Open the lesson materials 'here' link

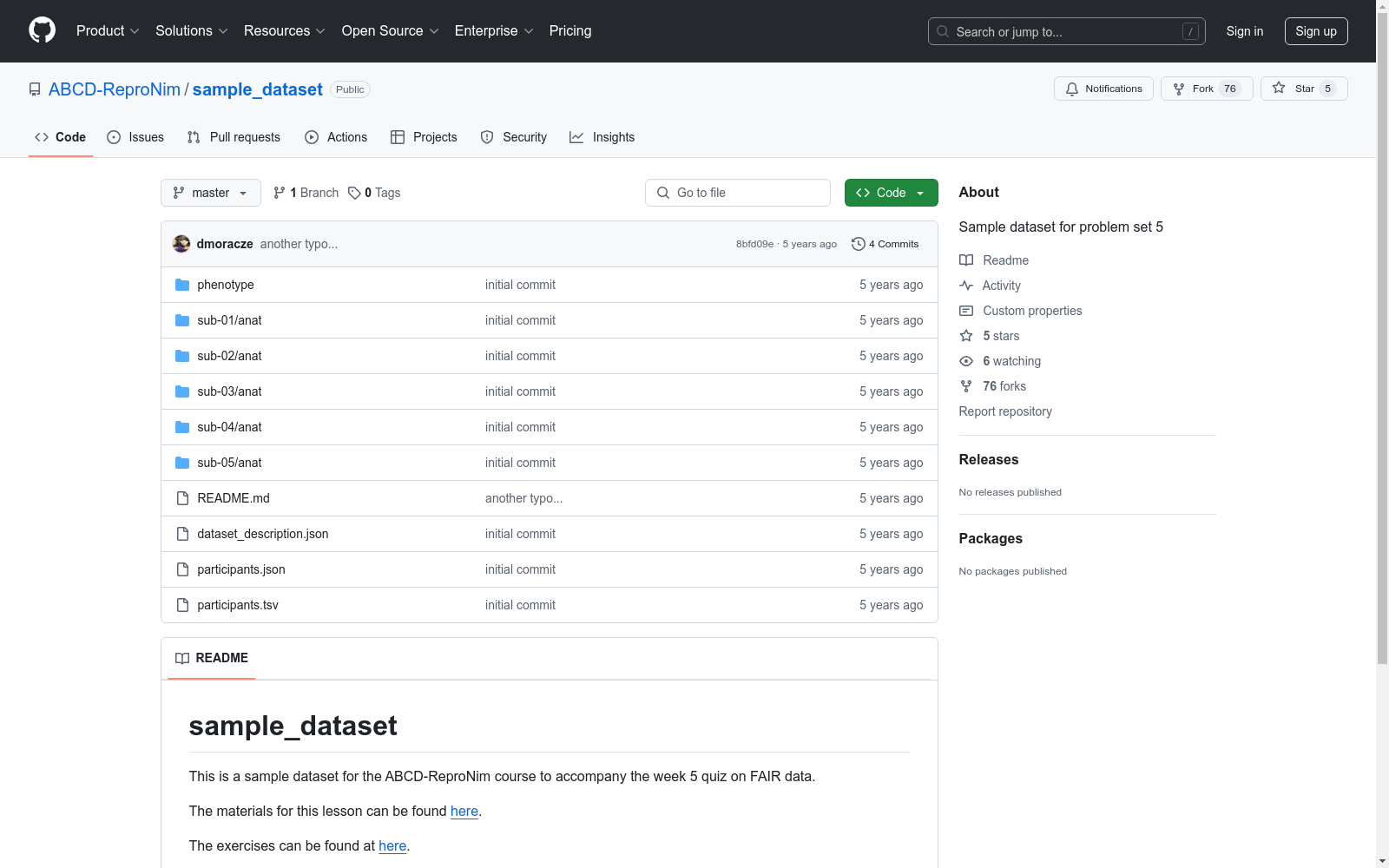click(x=464, y=811)
